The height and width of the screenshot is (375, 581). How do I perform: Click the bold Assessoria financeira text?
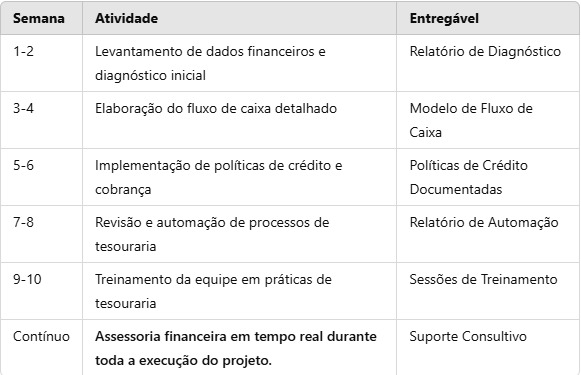click(236, 348)
